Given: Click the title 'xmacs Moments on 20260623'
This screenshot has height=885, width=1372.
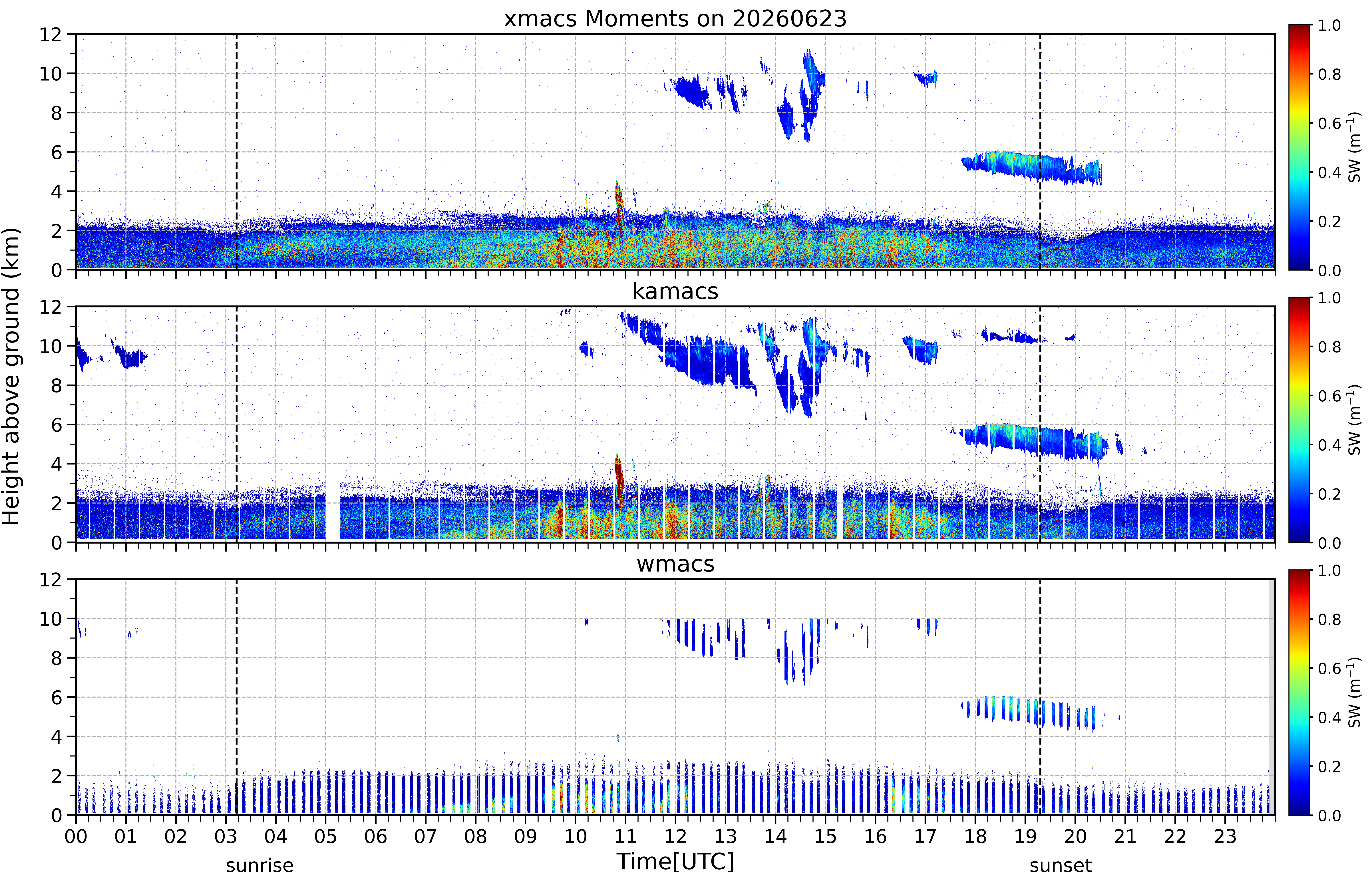Looking at the screenshot, I should (675, 18).
